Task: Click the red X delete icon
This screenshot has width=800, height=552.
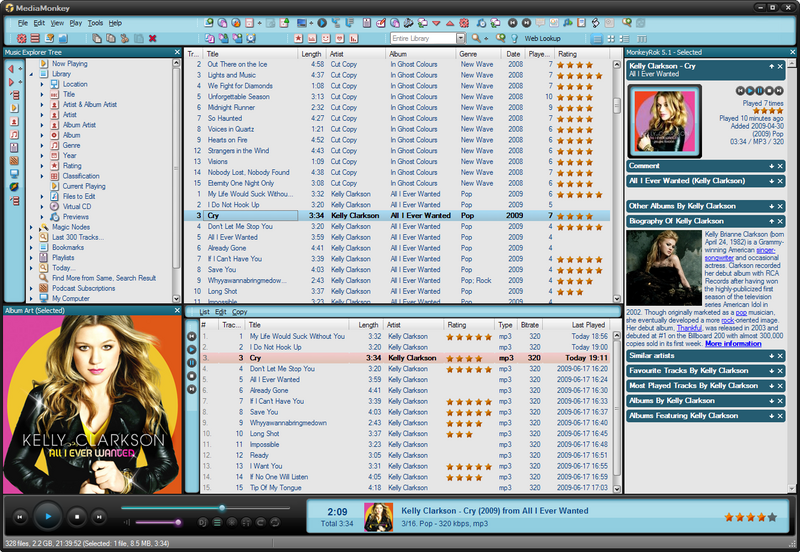Action: click(x=152, y=38)
